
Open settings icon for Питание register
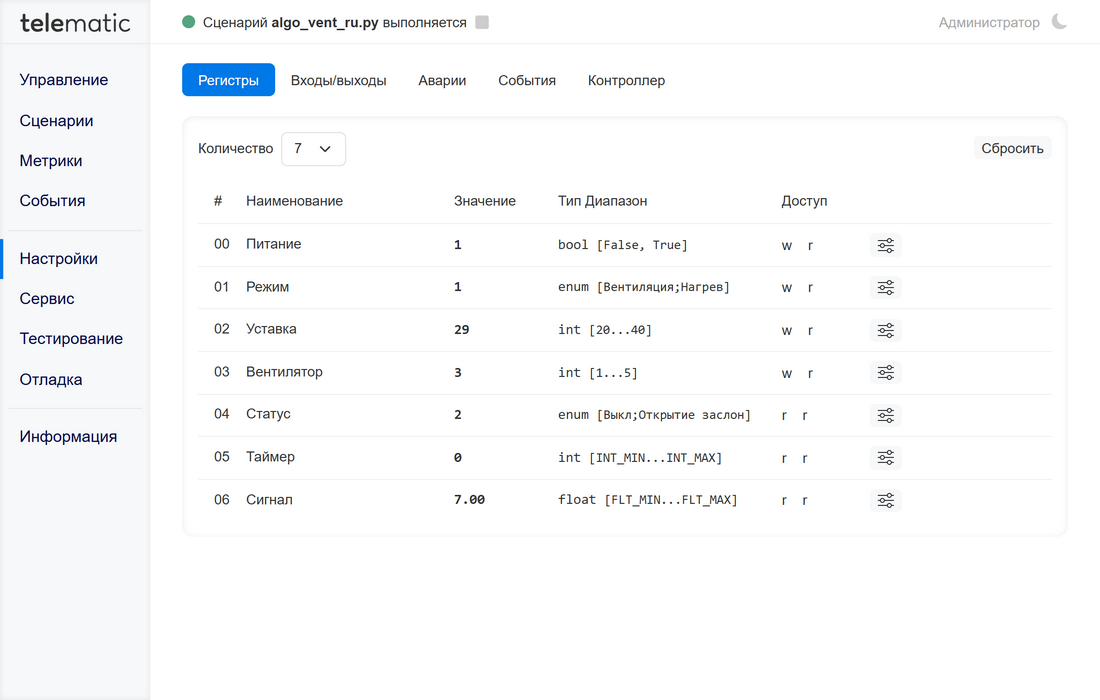pos(885,245)
